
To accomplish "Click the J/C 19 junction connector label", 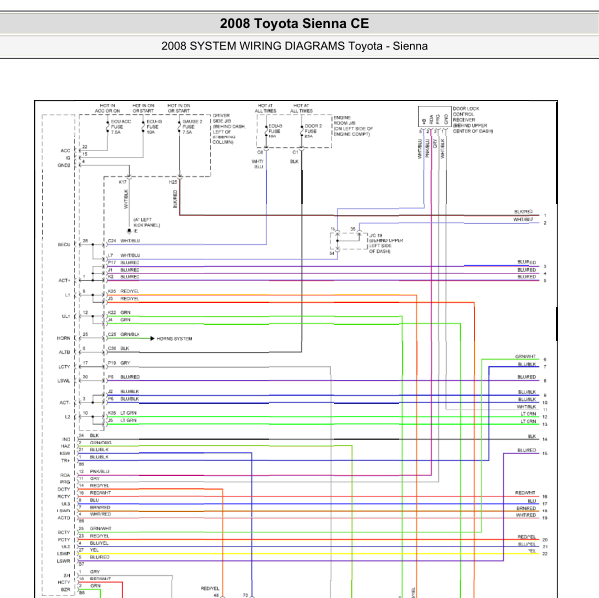I will pos(386,243).
